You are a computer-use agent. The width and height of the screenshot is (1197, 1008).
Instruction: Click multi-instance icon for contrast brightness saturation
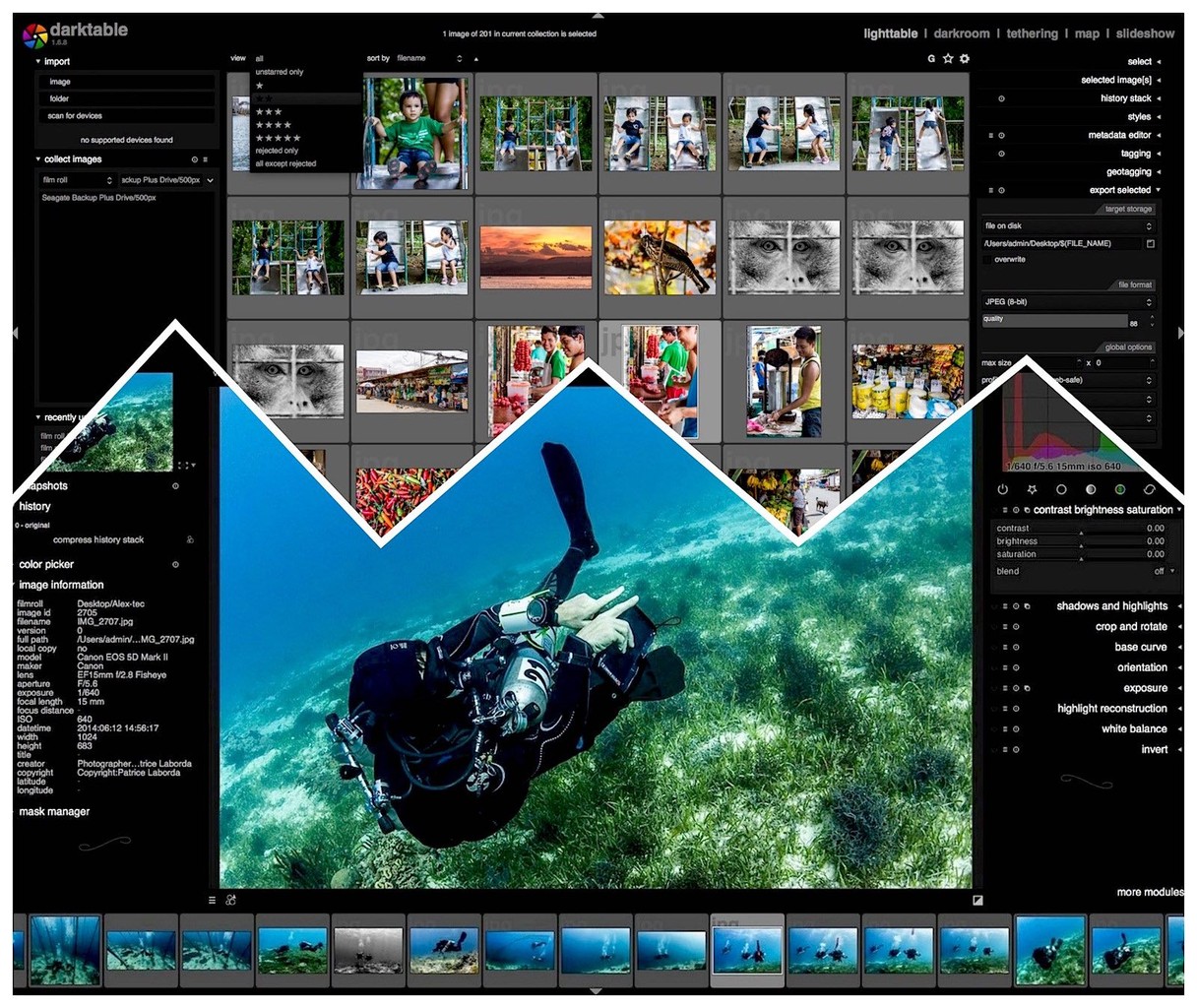(1027, 510)
